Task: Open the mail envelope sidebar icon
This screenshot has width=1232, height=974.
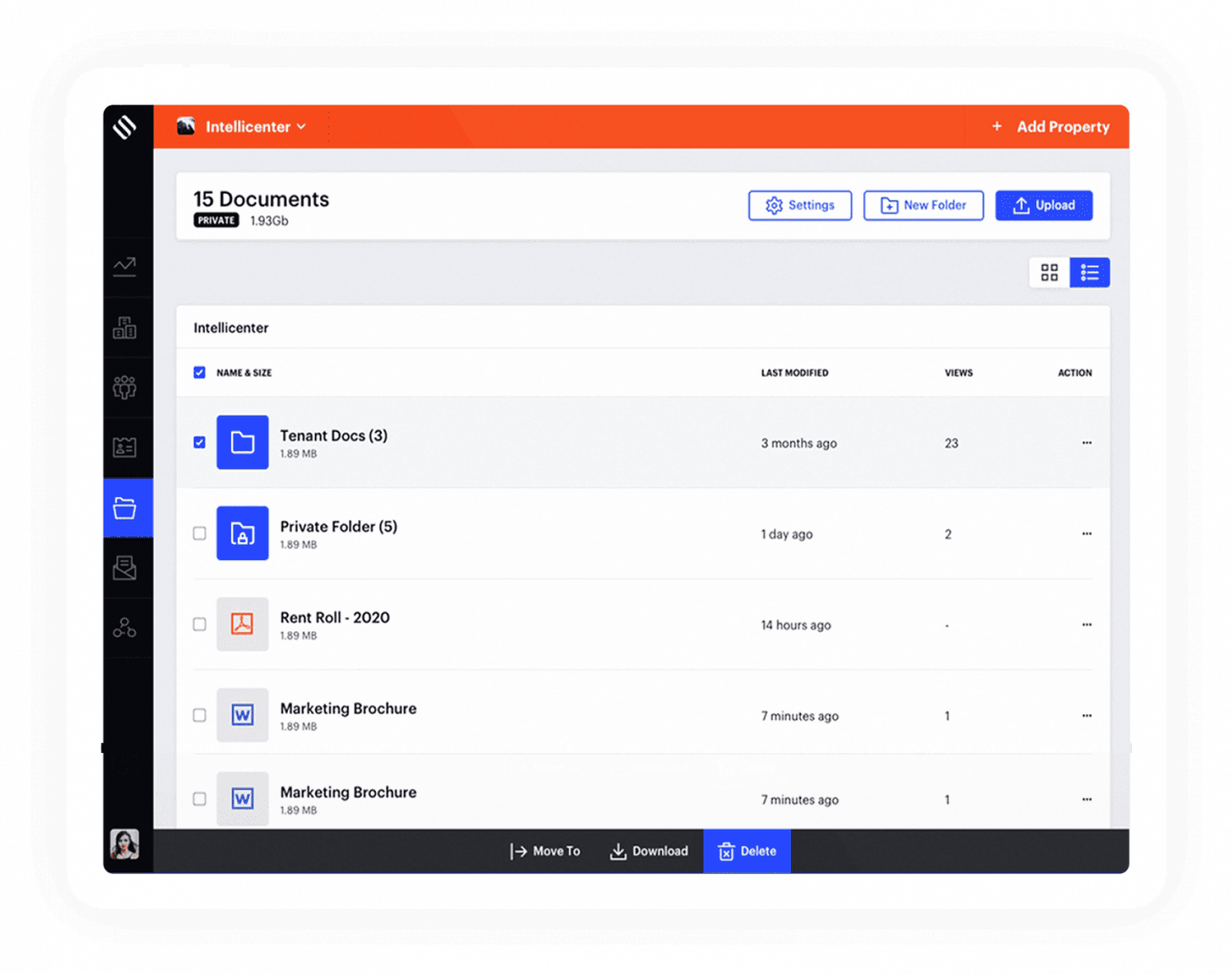Action: [125, 568]
